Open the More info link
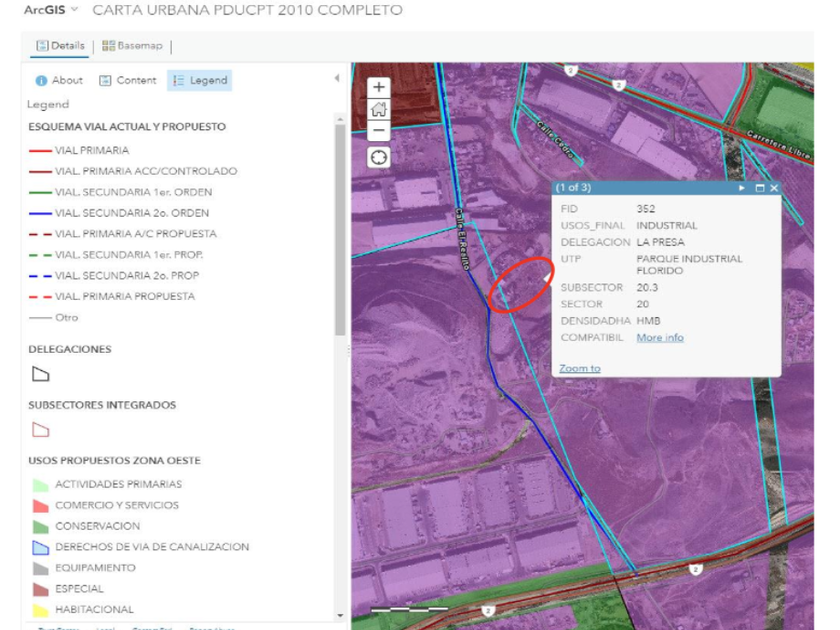The width and height of the screenshot is (840, 630). click(x=660, y=338)
